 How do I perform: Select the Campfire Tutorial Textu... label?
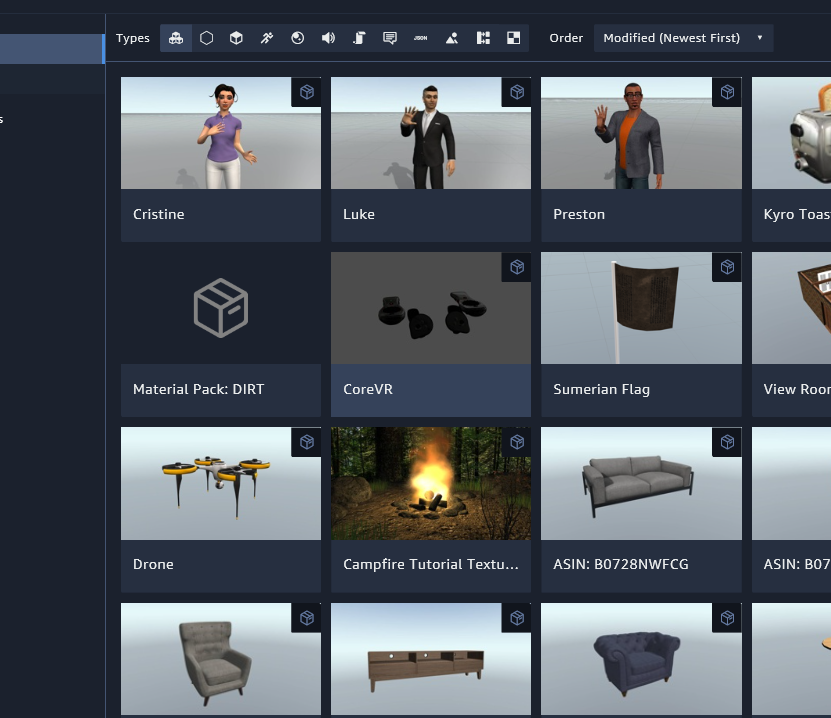pyautogui.click(x=431, y=564)
